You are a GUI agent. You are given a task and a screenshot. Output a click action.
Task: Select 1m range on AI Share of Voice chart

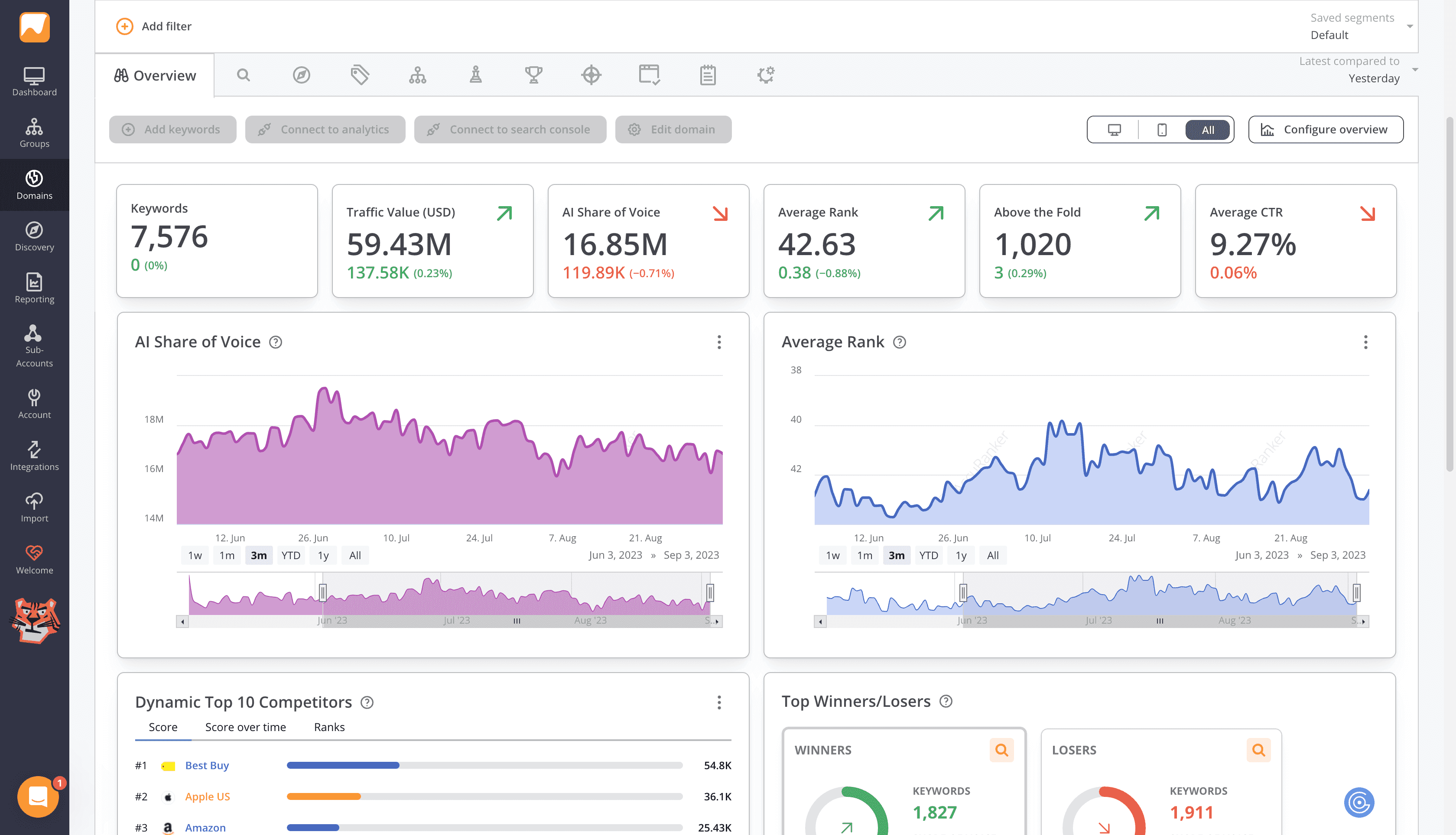point(227,556)
